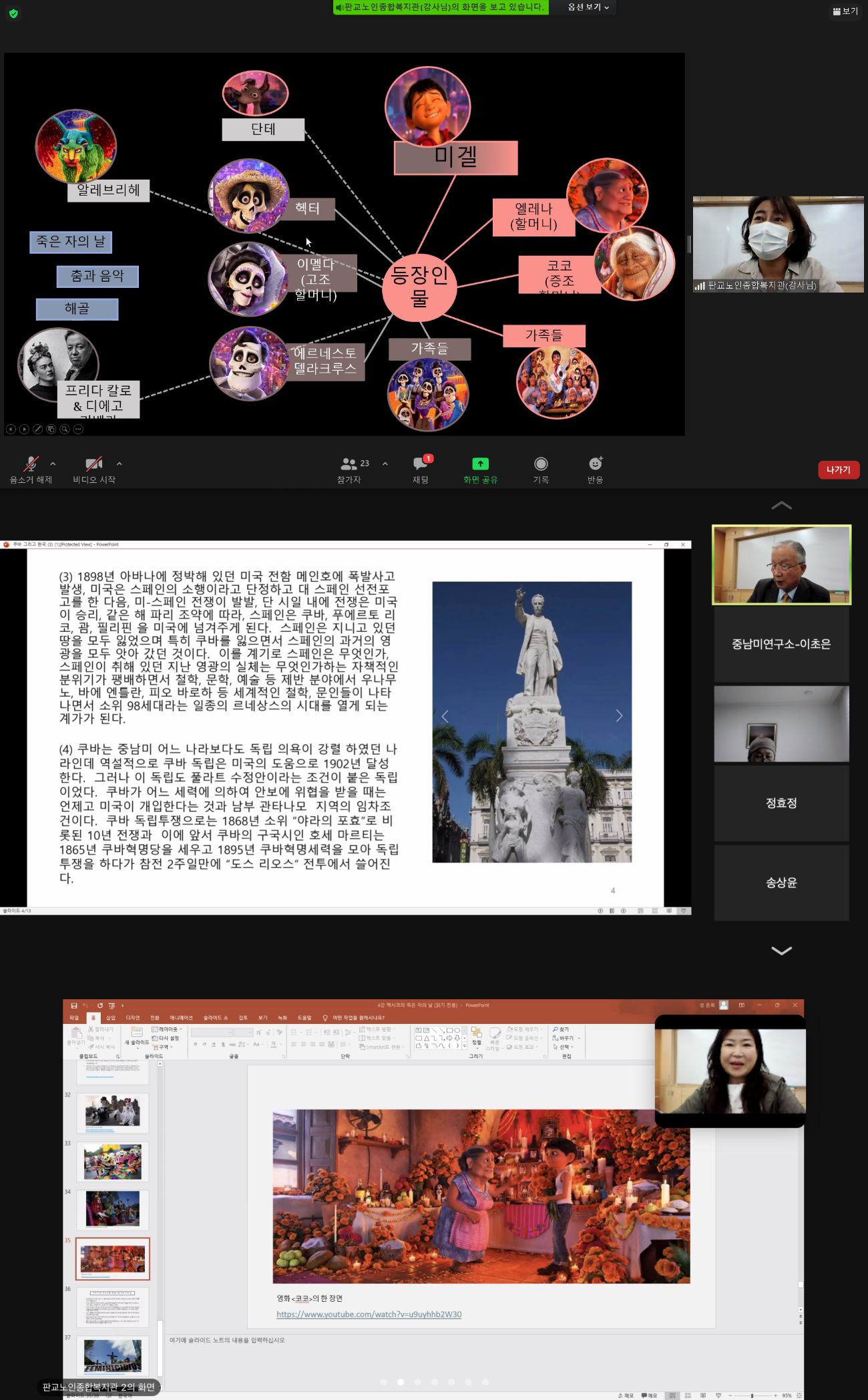Viewport: 868px width, 1400px height.
Task: Select the 송상윤 participant tile
Action: pyautogui.click(x=782, y=882)
